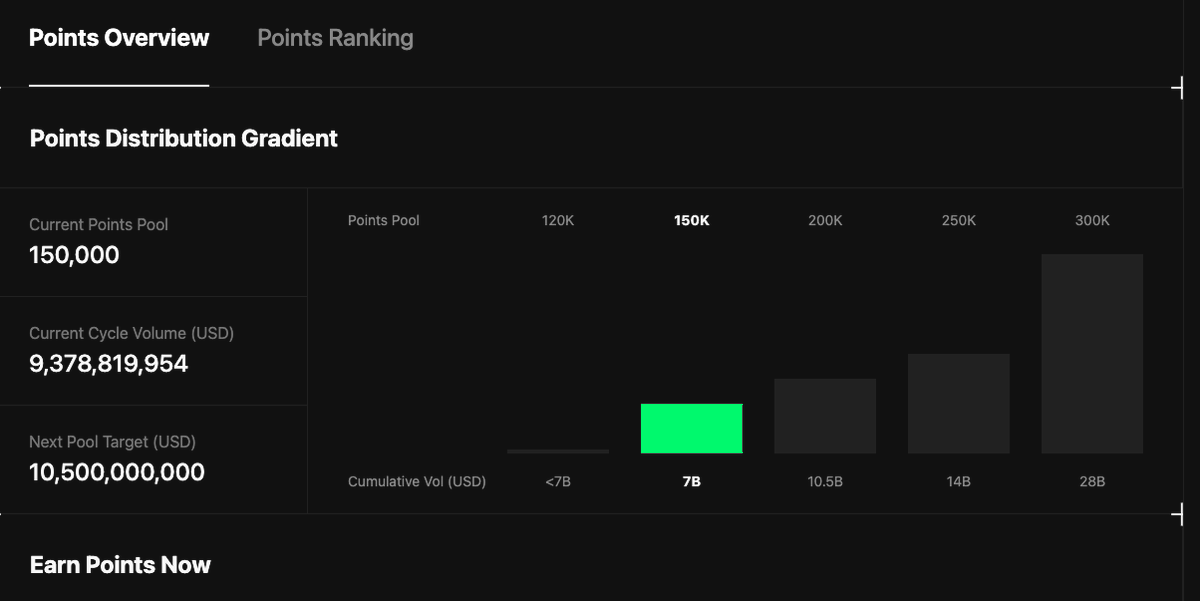1200x601 pixels.
Task: Click the Earn Points Now heading
Action: click(x=120, y=564)
